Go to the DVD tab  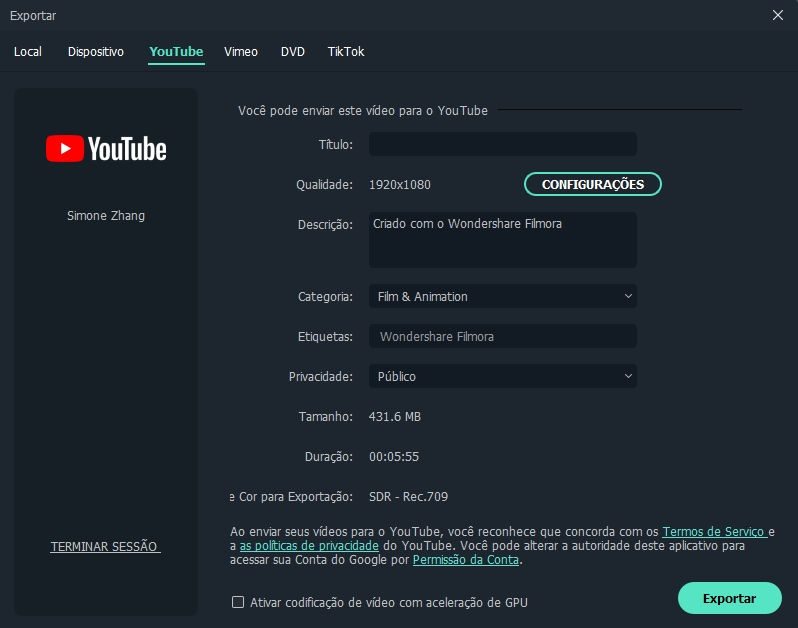pyautogui.click(x=293, y=51)
